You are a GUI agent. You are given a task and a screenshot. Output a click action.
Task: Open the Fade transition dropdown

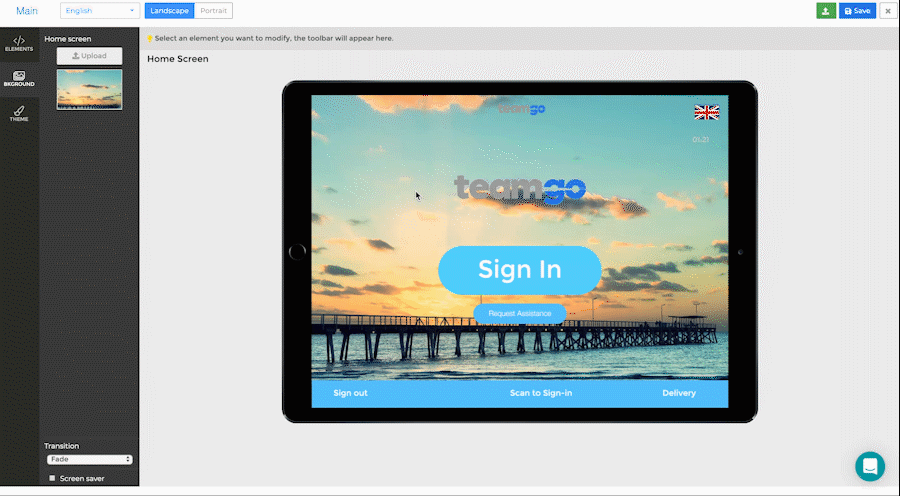90,459
